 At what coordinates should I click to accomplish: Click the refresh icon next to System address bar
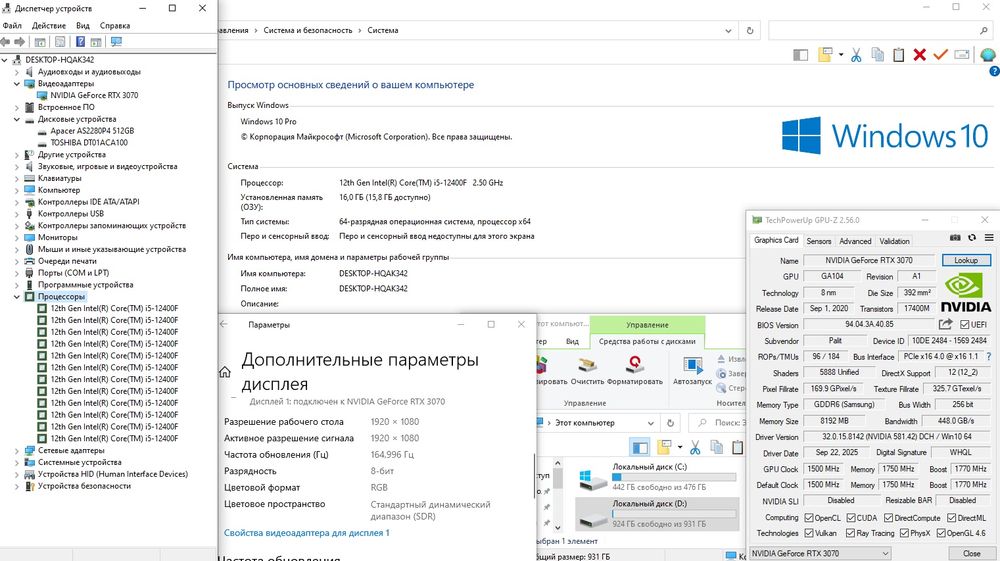(x=750, y=31)
